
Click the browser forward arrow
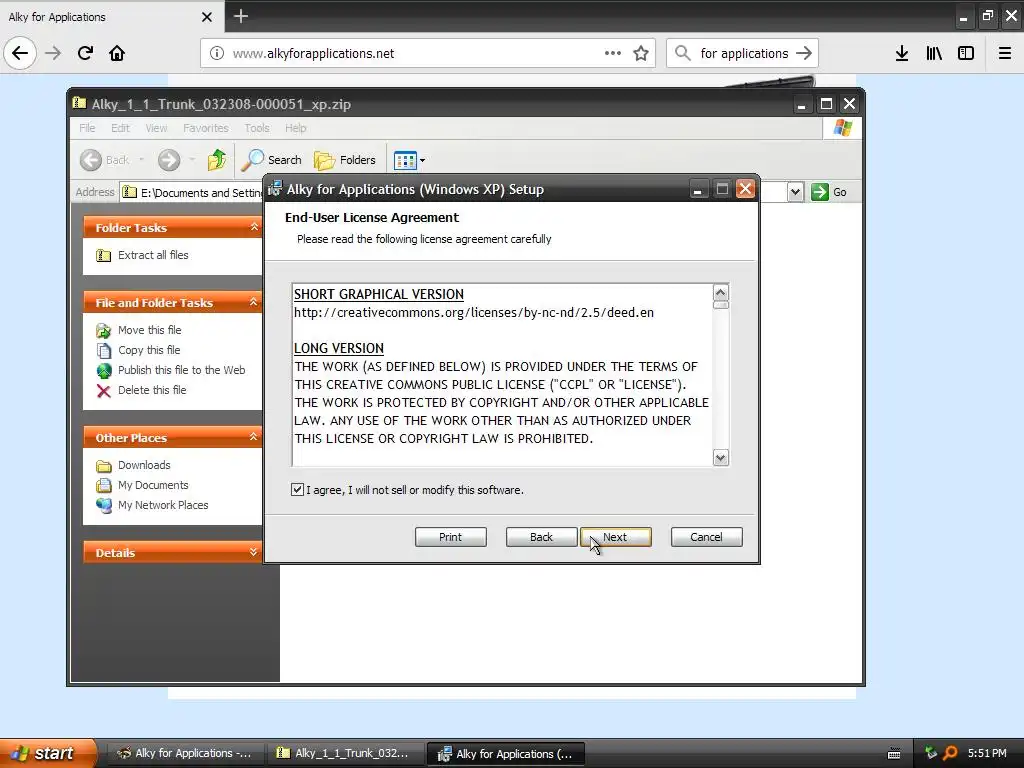coord(53,53)
